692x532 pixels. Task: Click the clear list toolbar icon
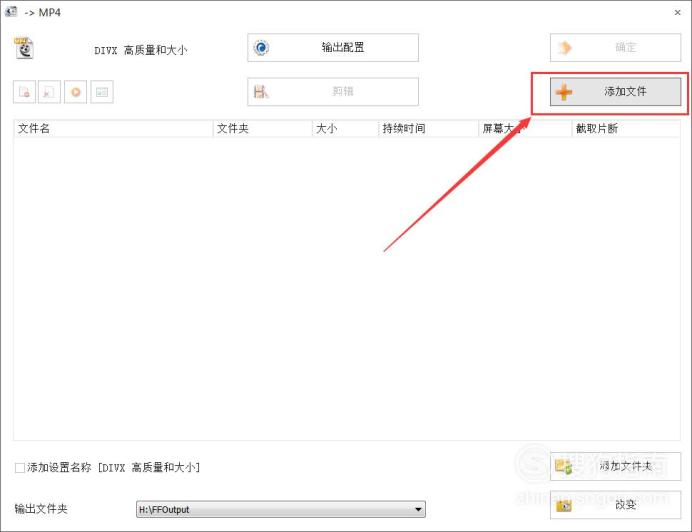pos(49,92)
